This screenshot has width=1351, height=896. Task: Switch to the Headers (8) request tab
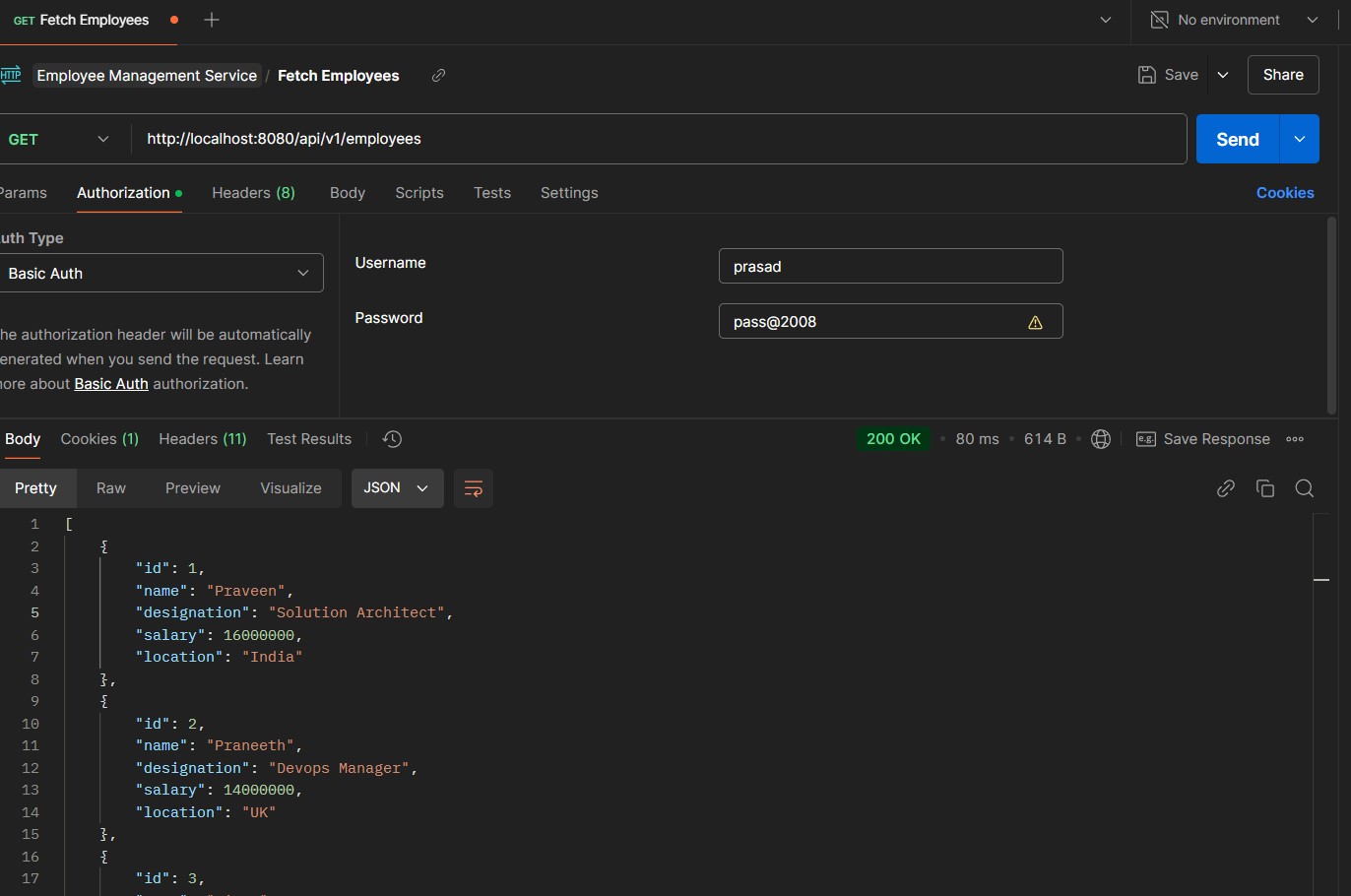[x=253, y=193]
